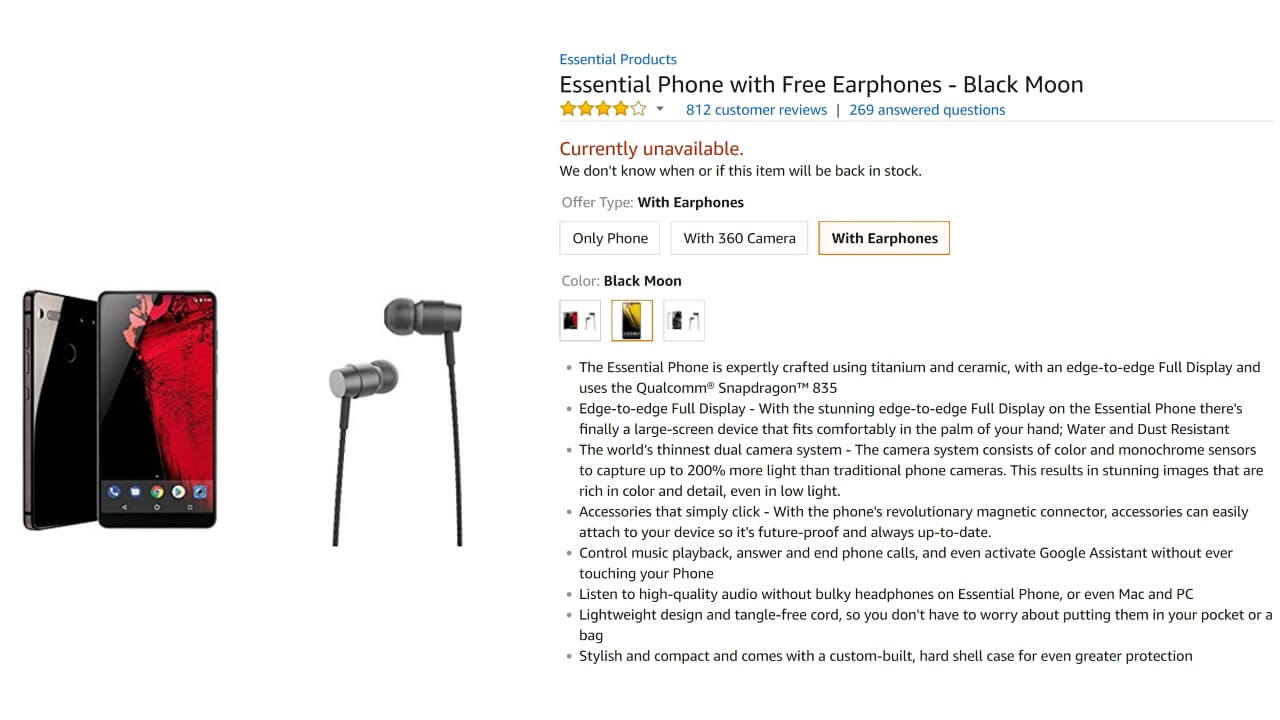Open the 812 customer reviews link

(756, 110)
